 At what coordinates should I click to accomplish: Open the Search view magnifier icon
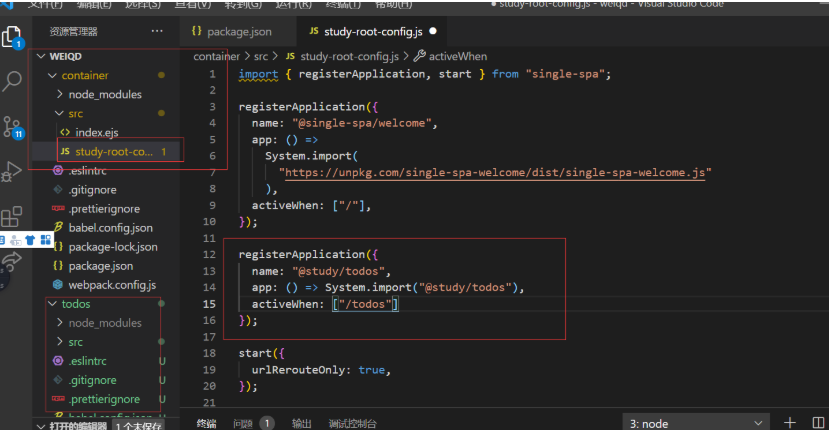click(12, 81)
